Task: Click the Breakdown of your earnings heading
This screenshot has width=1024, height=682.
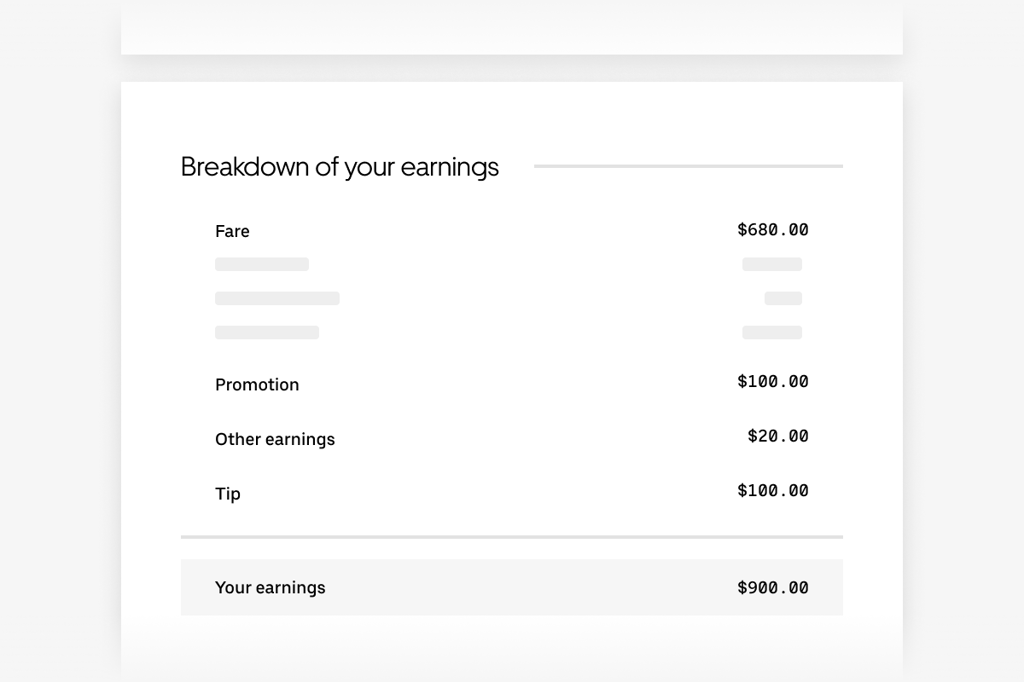Action: click(x=340, y=167)
